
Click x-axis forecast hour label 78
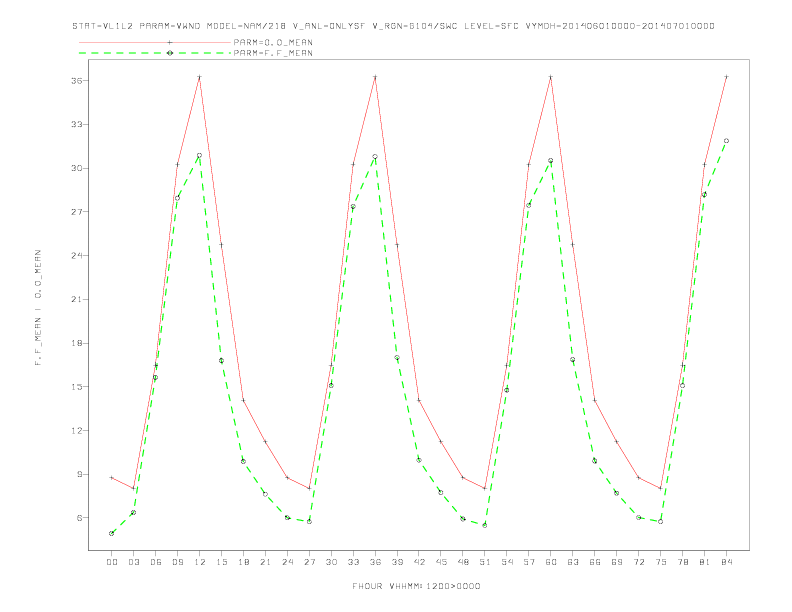click(683, 562)
